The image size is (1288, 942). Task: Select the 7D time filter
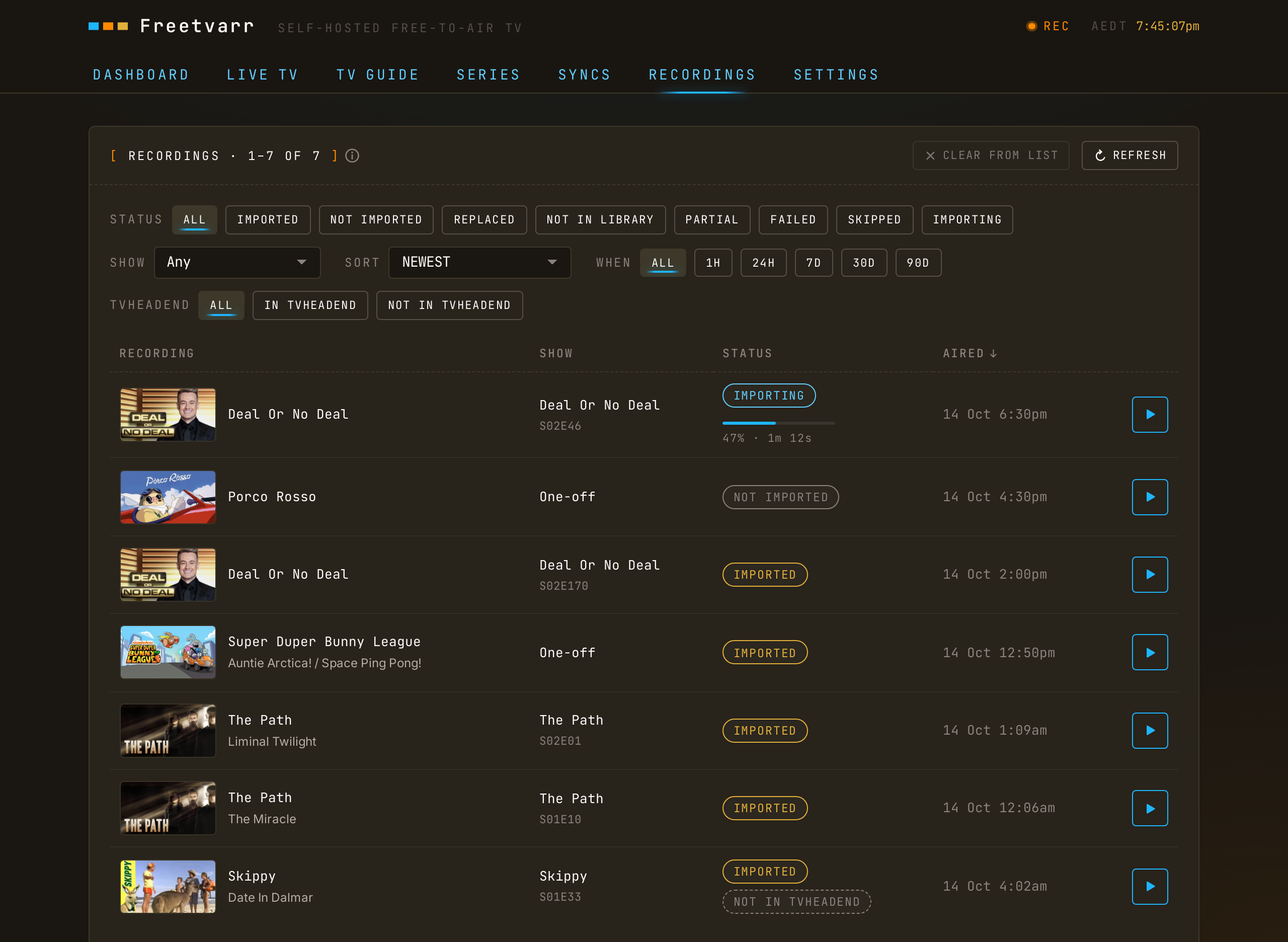814,263
